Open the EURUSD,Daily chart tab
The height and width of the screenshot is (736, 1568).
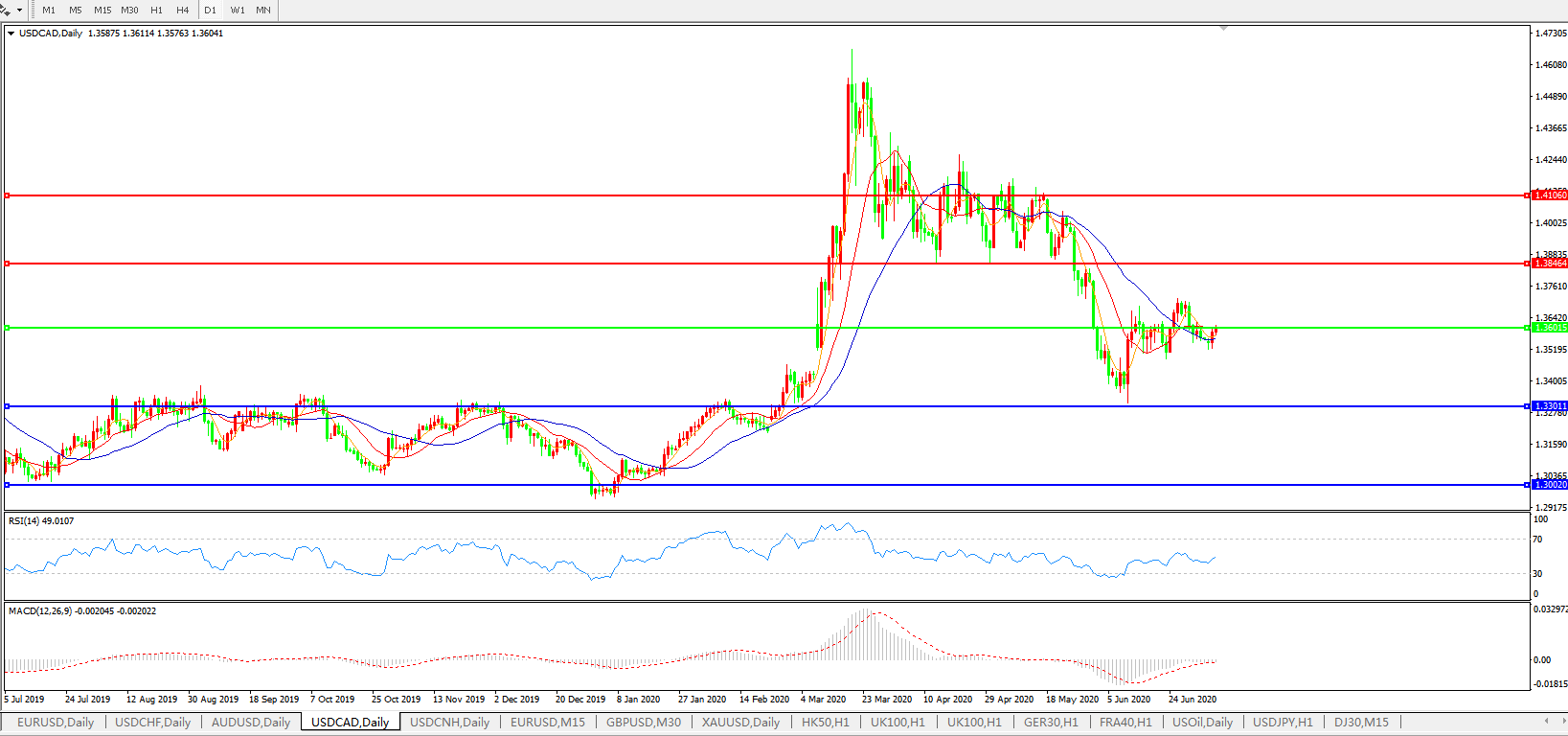[56, 723]
